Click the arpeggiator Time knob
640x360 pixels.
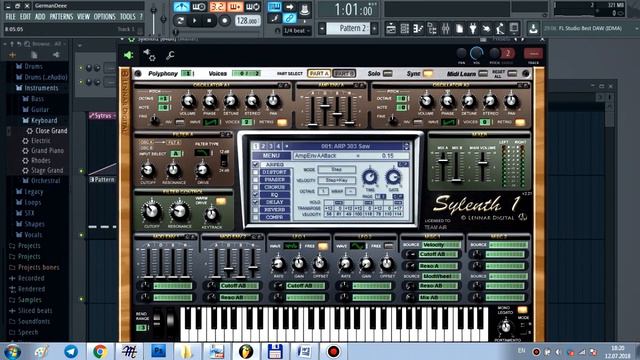pyautogui.click(x=370, y=177)
